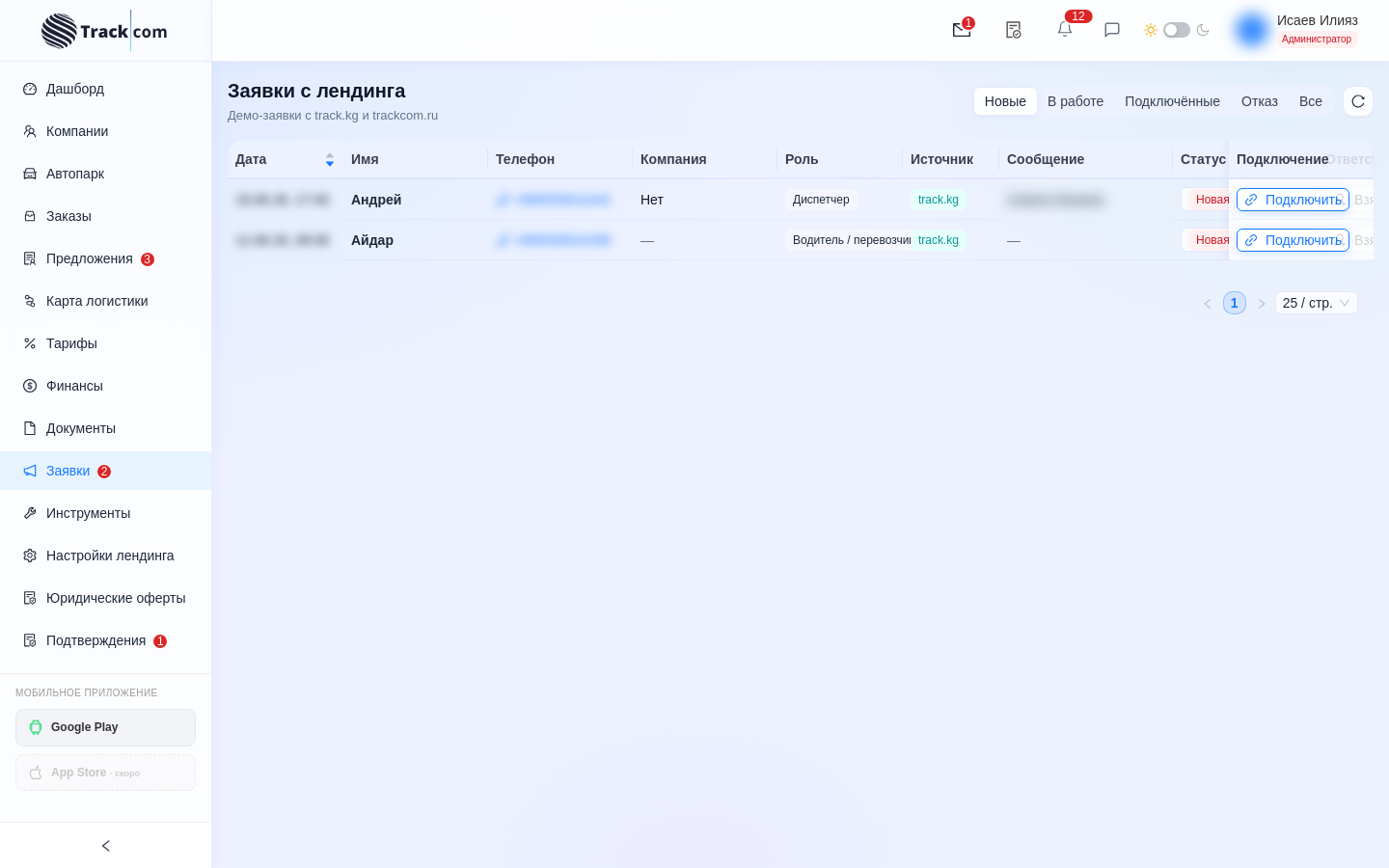Click the Инструменты wrench icon
This screenshot has width=1389, height=868.
coord(30,513)
